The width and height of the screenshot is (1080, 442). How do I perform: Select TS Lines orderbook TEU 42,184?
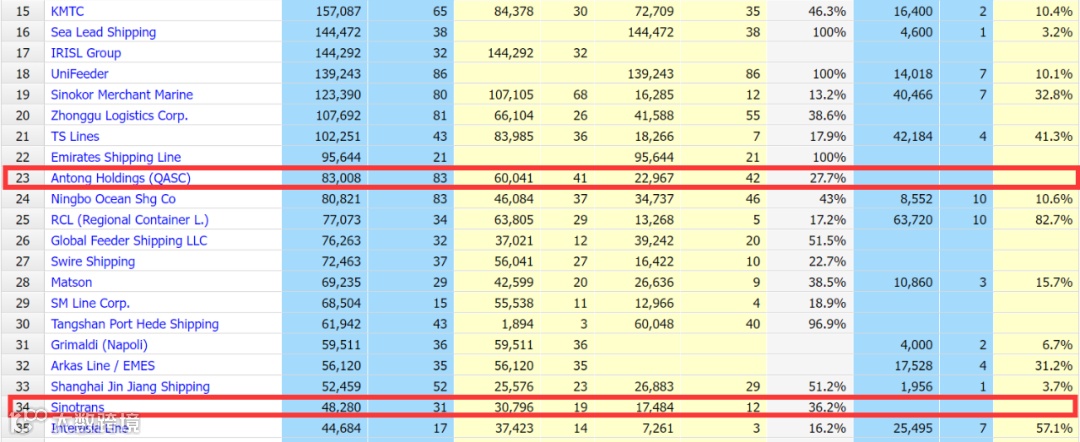point(913,136)
